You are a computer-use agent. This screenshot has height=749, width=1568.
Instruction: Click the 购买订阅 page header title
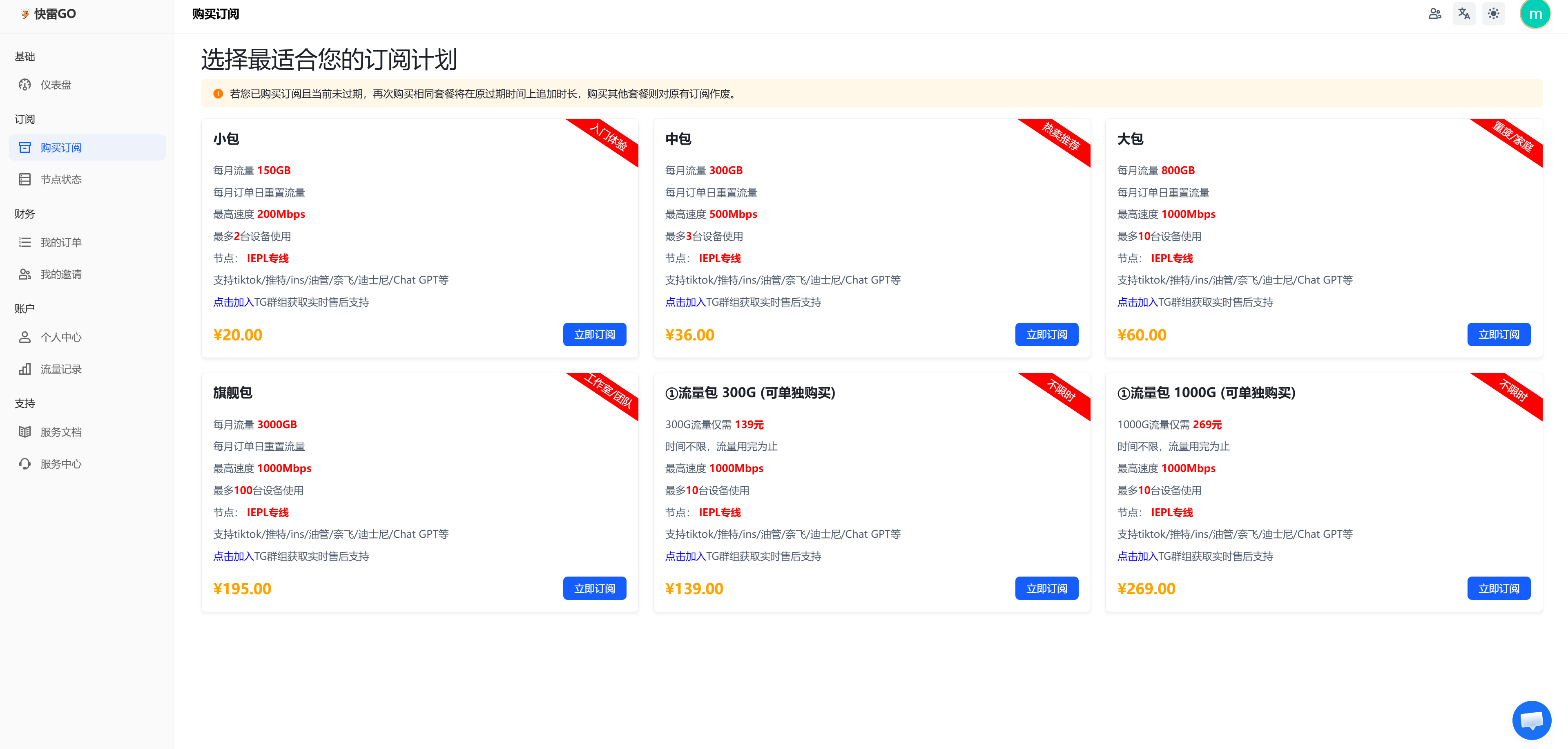pyautogui.click(x=216, y=14)
